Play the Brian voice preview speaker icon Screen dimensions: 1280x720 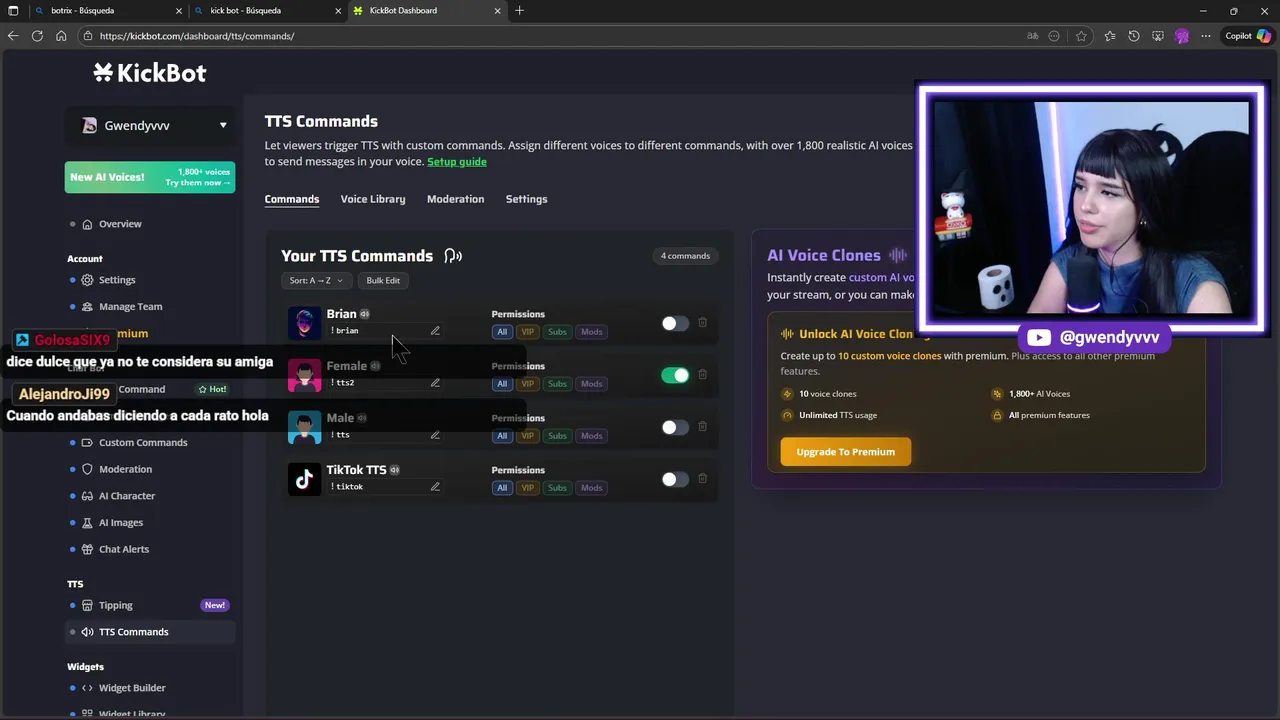coord(365,314)
